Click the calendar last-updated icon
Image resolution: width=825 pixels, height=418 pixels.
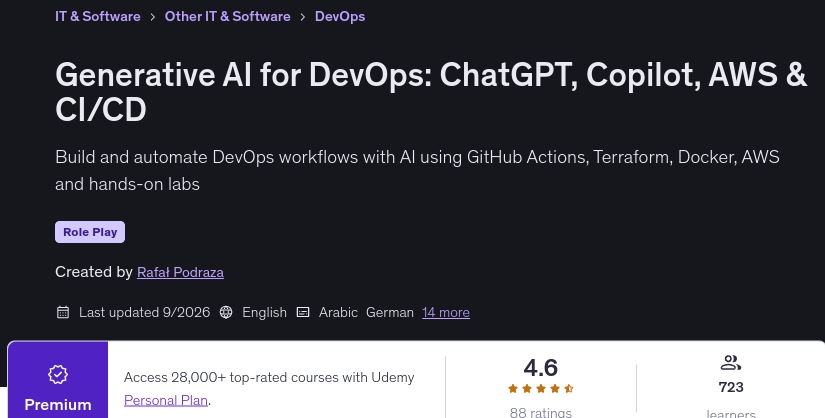click(x=63, y=312)
